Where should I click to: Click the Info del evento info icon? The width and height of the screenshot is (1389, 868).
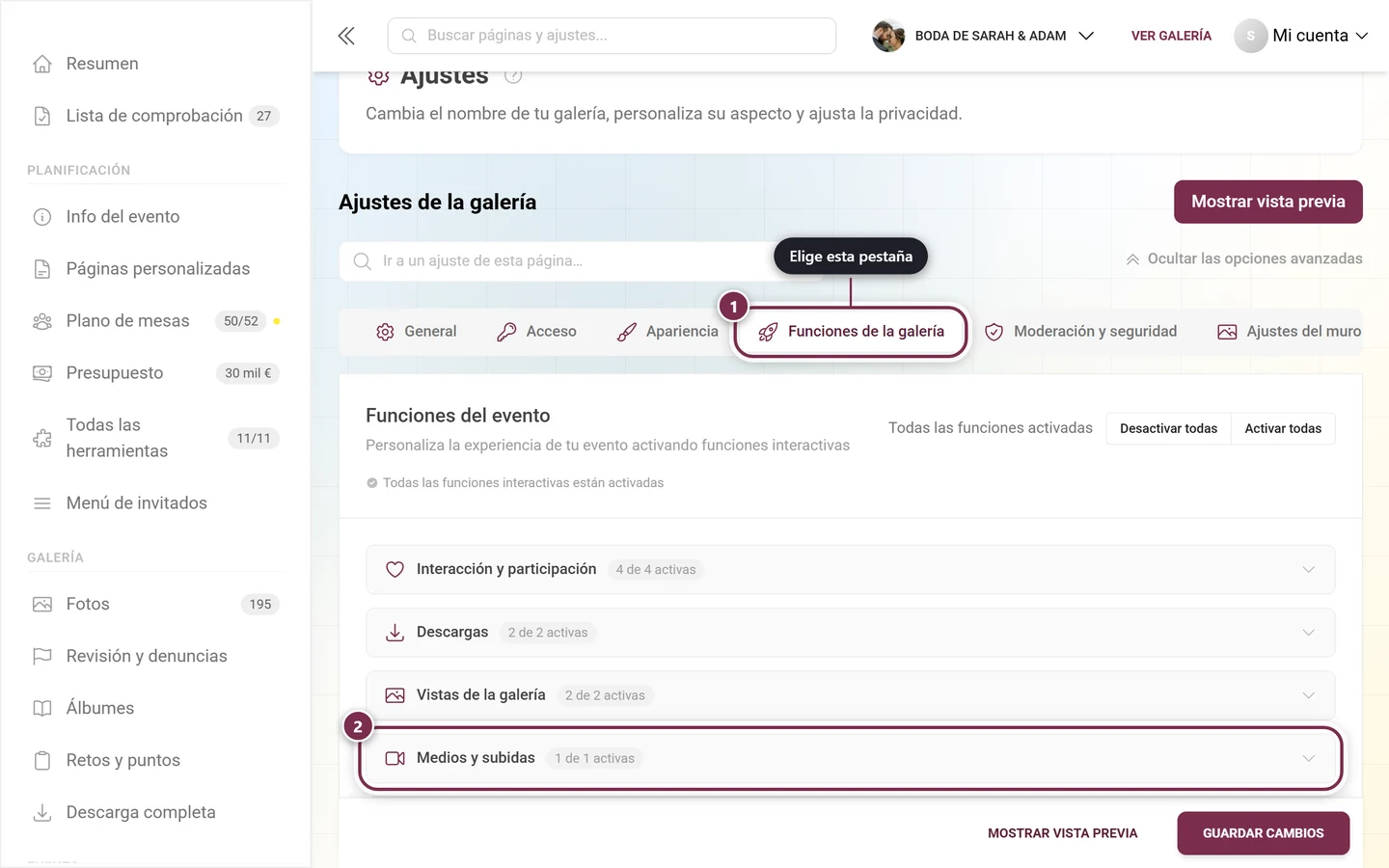(x=42, y=217)
